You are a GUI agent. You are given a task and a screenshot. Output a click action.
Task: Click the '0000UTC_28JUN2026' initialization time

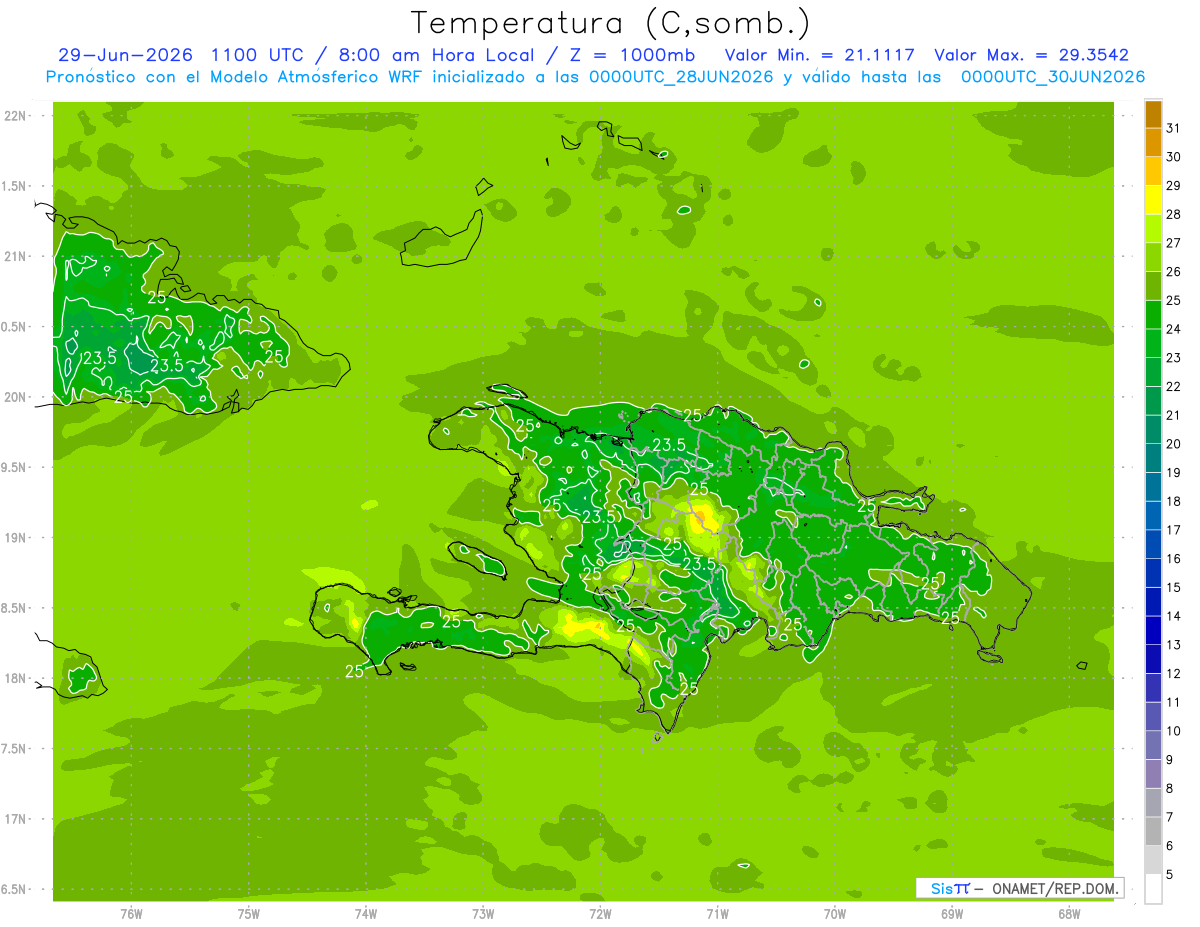click(x=681, y=77)
